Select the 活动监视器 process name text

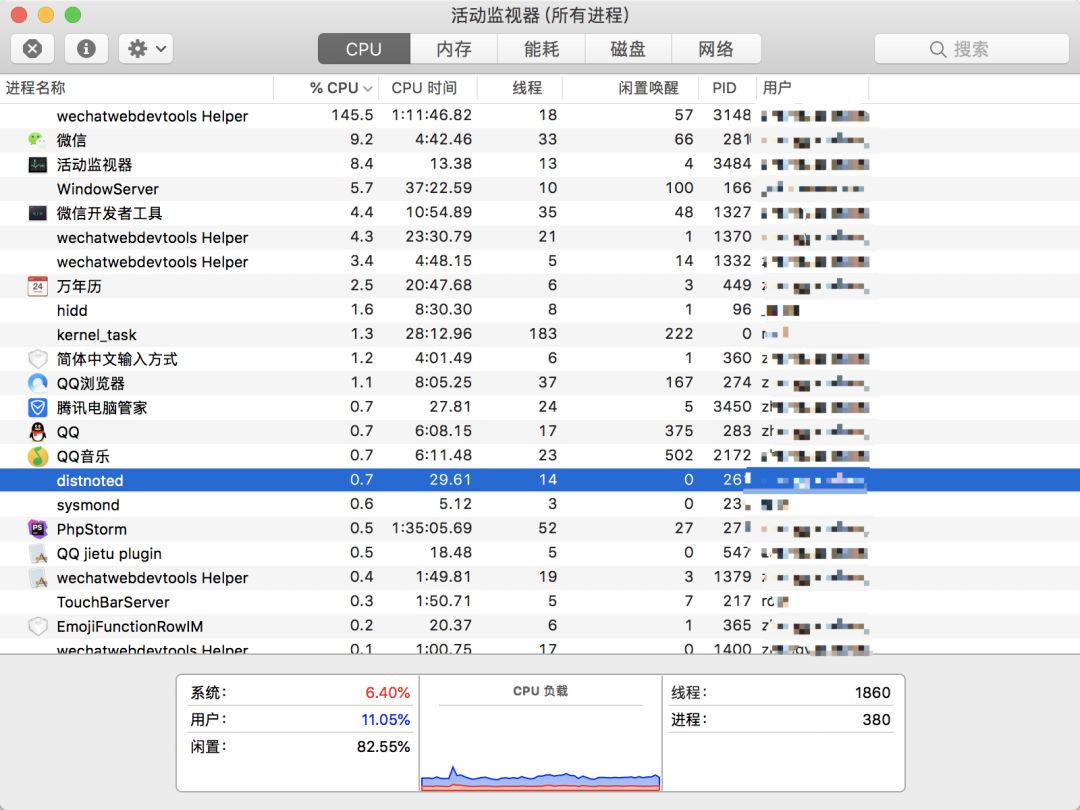(94, 165)
